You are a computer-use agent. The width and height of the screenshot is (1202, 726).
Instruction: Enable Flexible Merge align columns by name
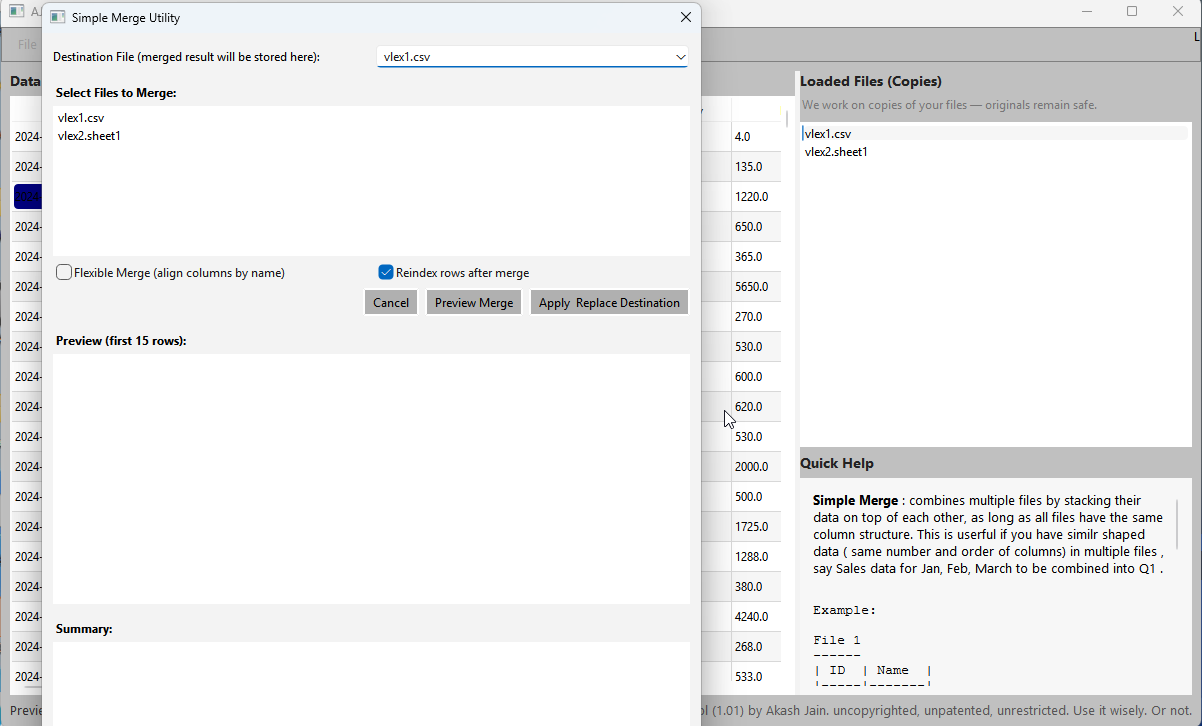(63, 272)
